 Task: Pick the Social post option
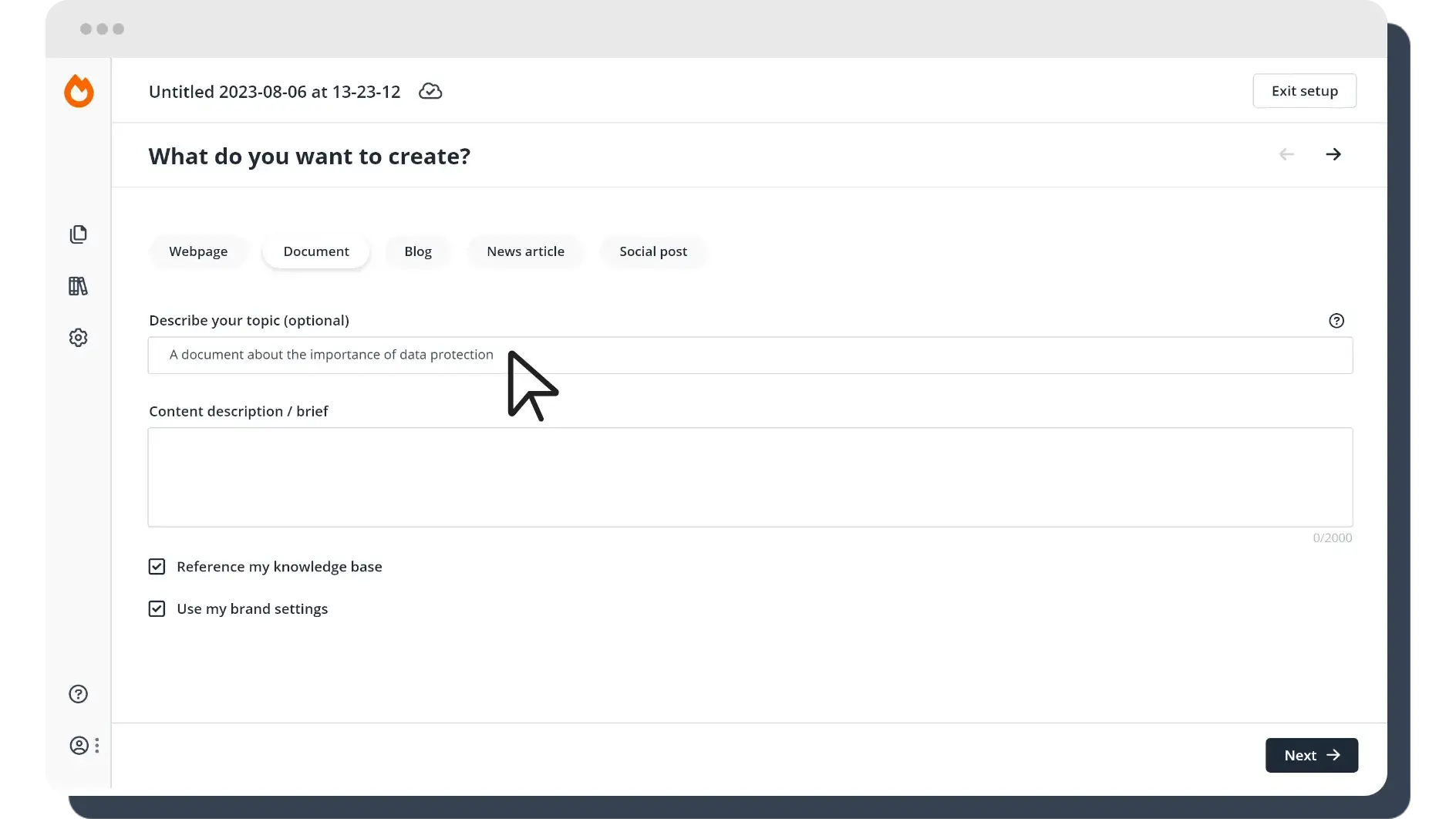[x=652, y=251]
